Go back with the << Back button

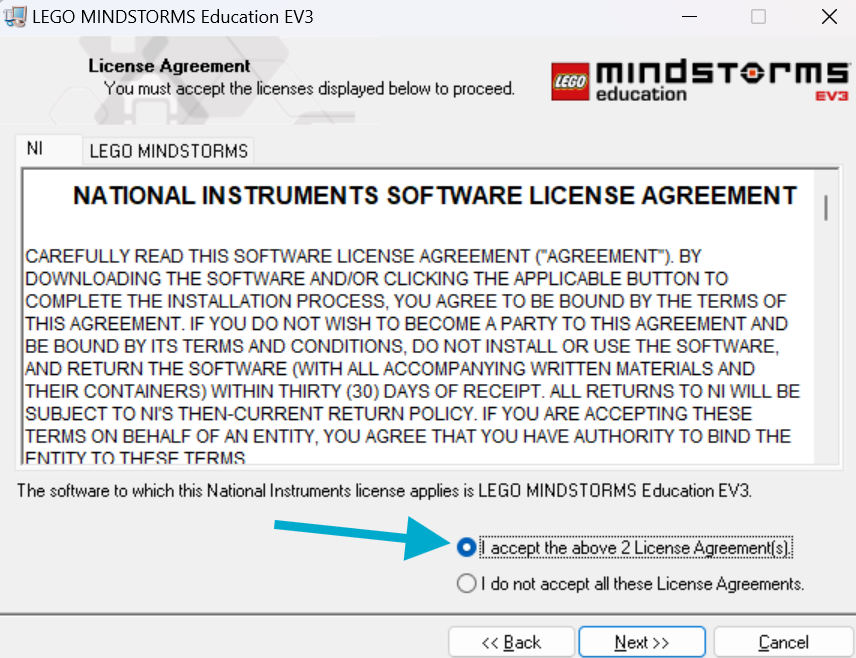pyautogui.click(x=512, y=642)
